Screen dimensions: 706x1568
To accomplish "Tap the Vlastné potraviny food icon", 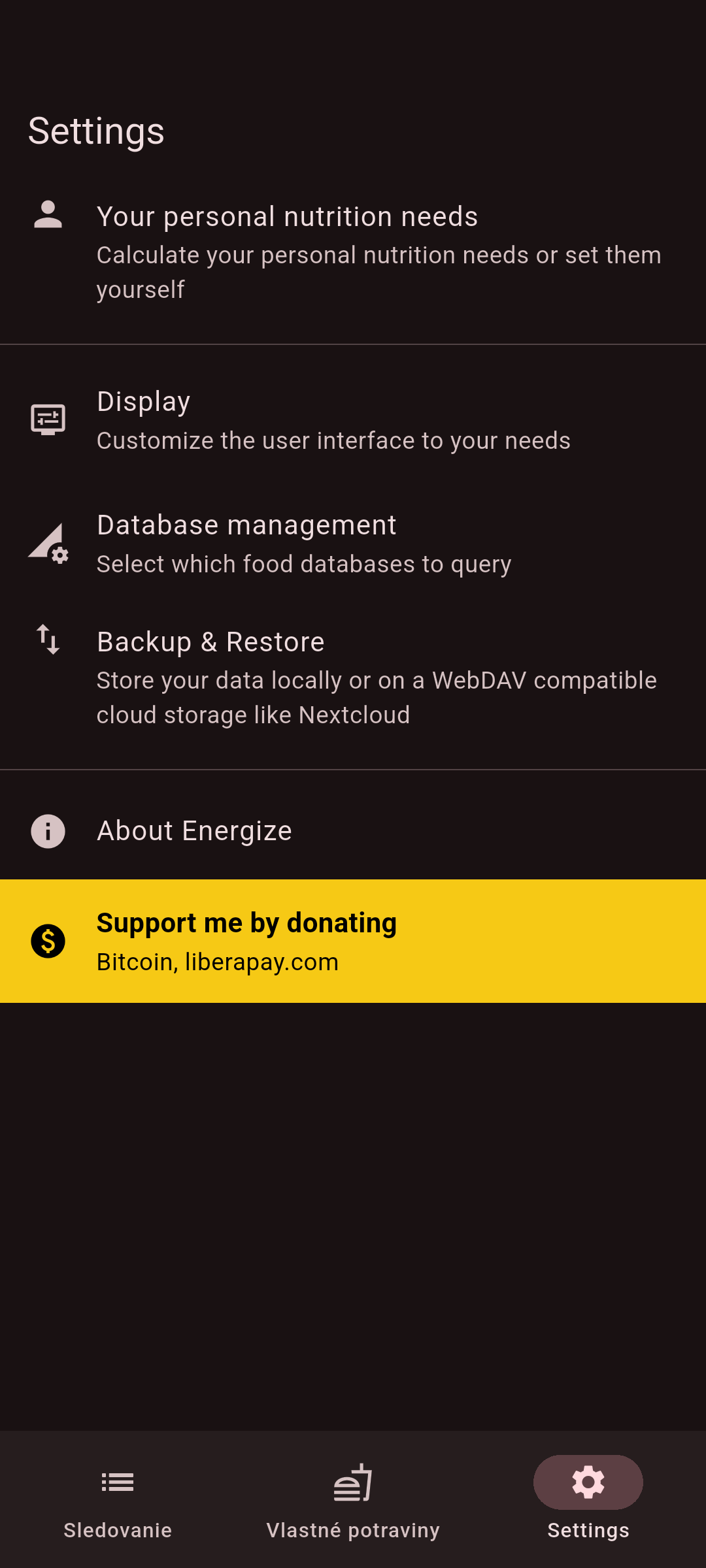I will tap(353, 1482).
